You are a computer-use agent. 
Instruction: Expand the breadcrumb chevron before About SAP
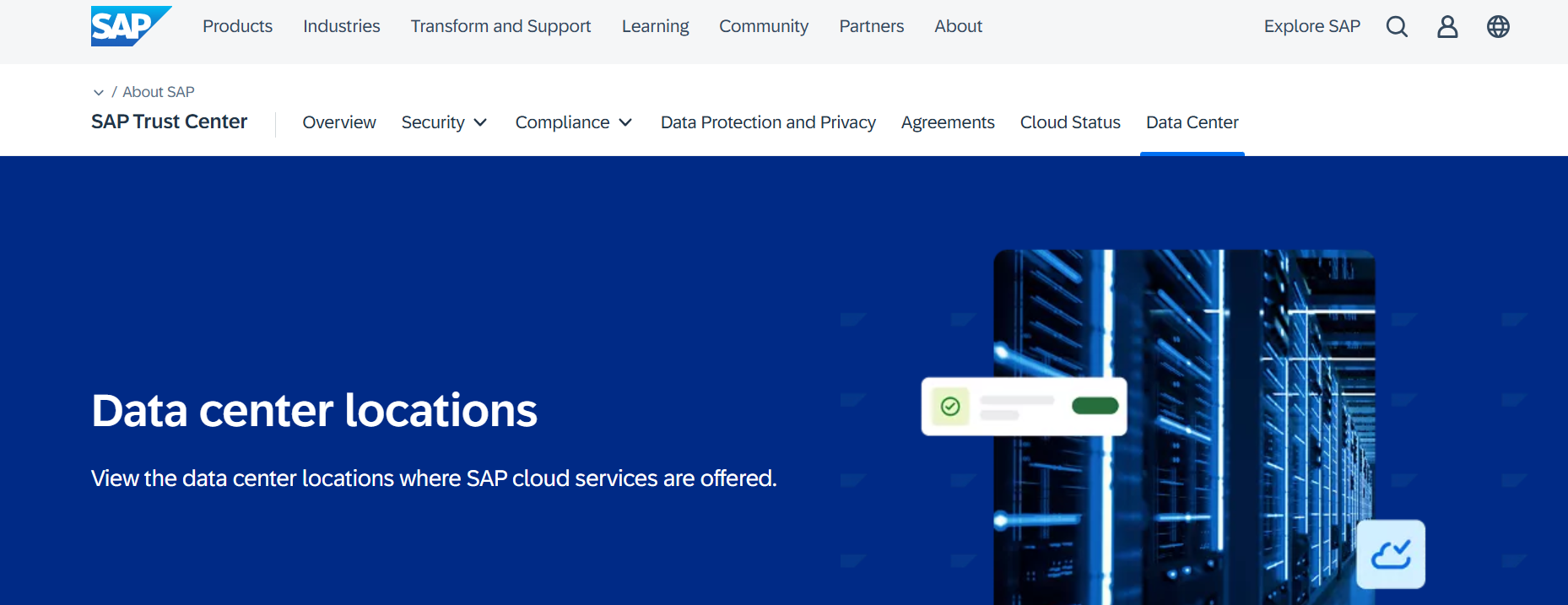[99, 92]
